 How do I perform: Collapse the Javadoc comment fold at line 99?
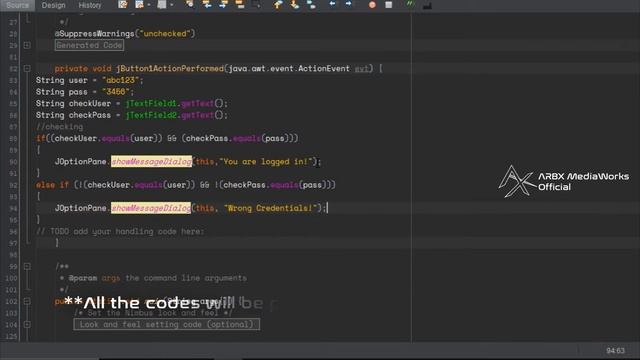coord(27,267)
